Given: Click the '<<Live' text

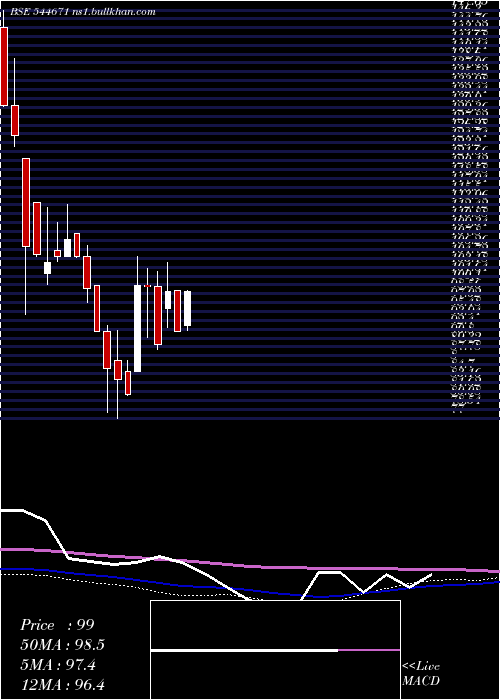Looking at the screenshot, I should (421, 667).
